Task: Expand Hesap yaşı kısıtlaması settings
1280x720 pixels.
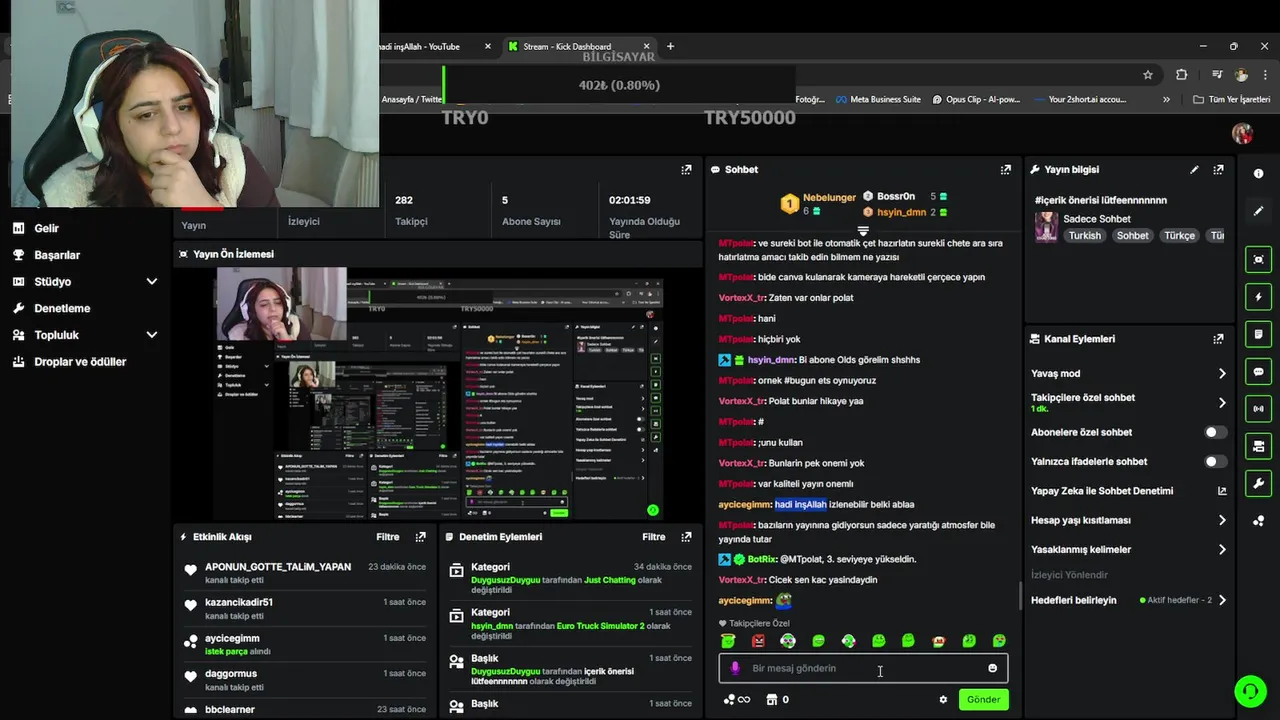Action: point(1221,520)
